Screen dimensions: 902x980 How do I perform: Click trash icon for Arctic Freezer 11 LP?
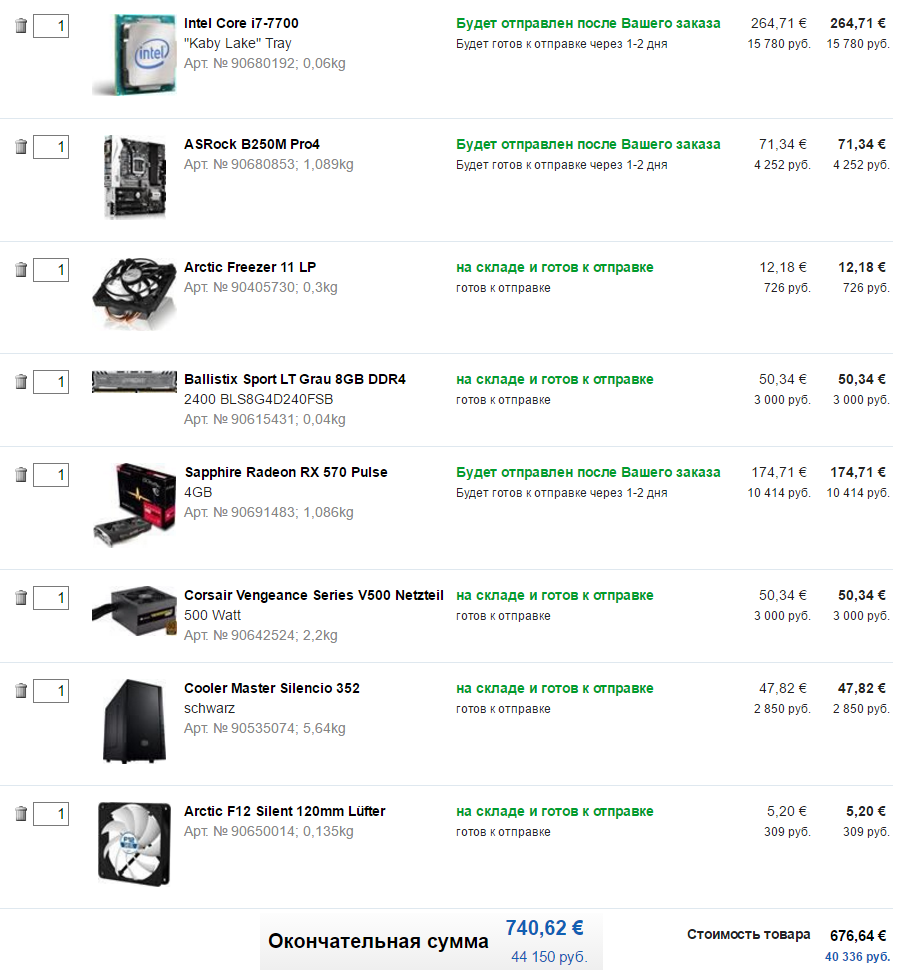point(21,270)
